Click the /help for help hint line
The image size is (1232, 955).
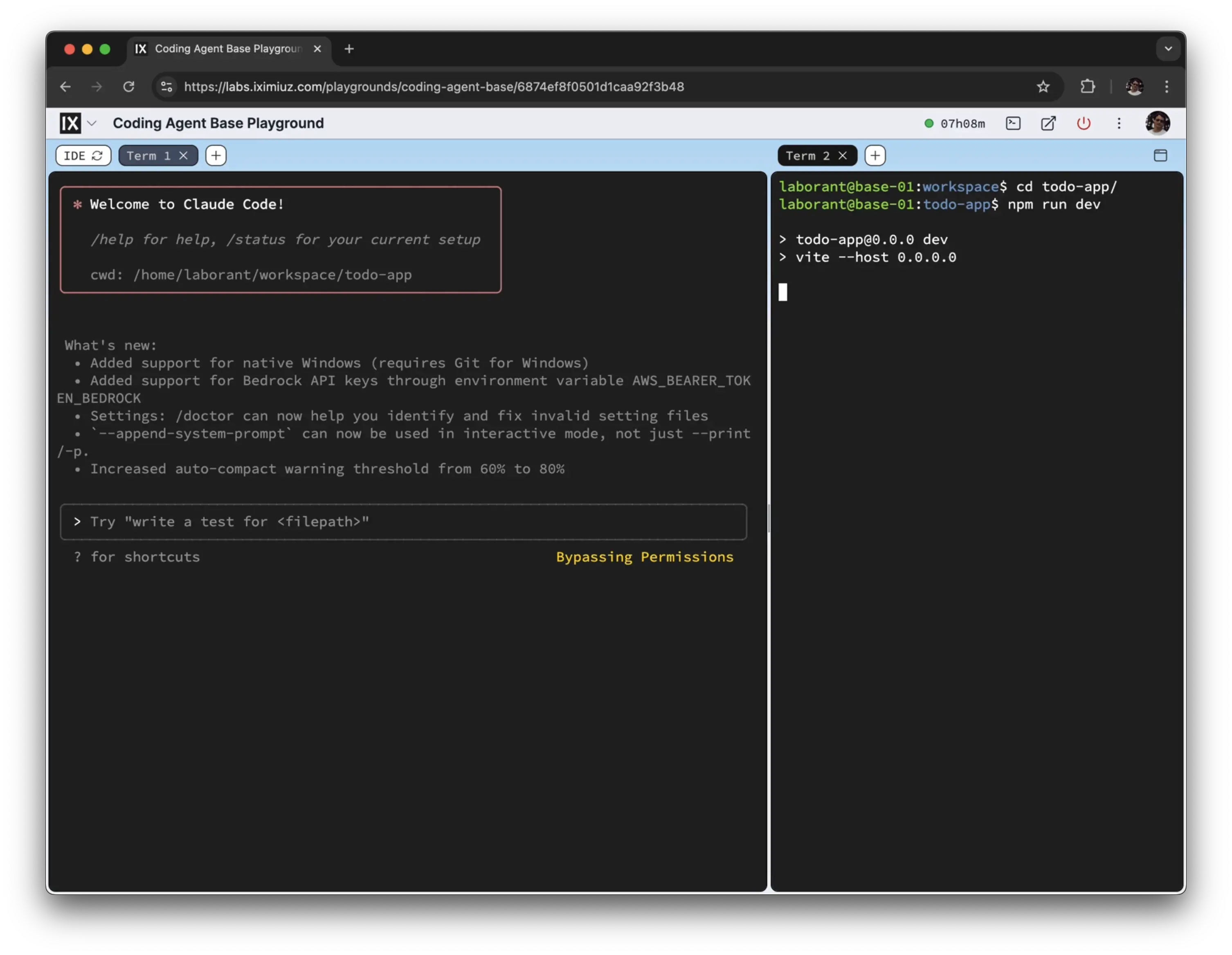(286, 240)
